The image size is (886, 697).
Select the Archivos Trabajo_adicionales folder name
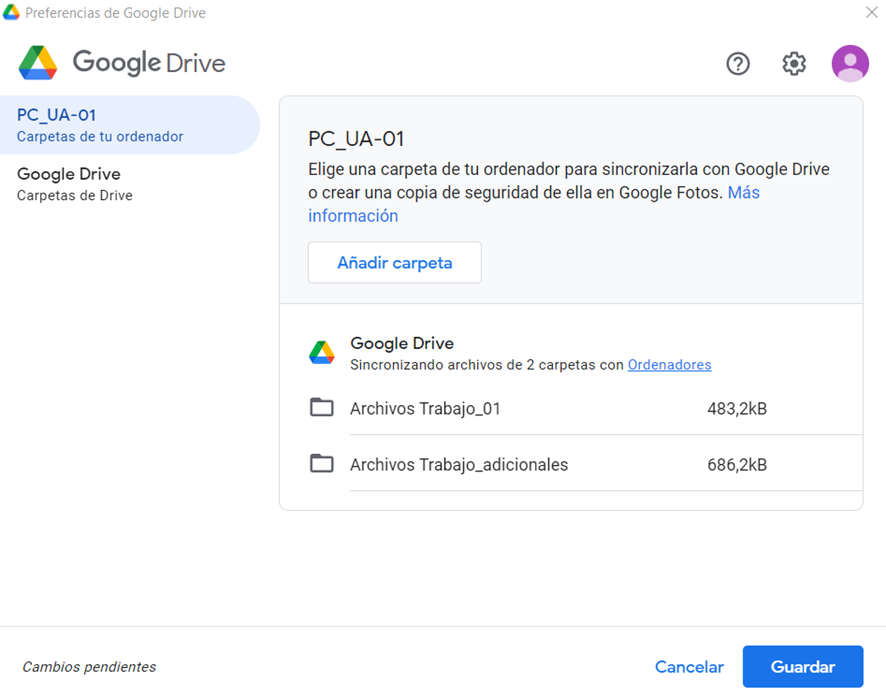click(459, 464)
